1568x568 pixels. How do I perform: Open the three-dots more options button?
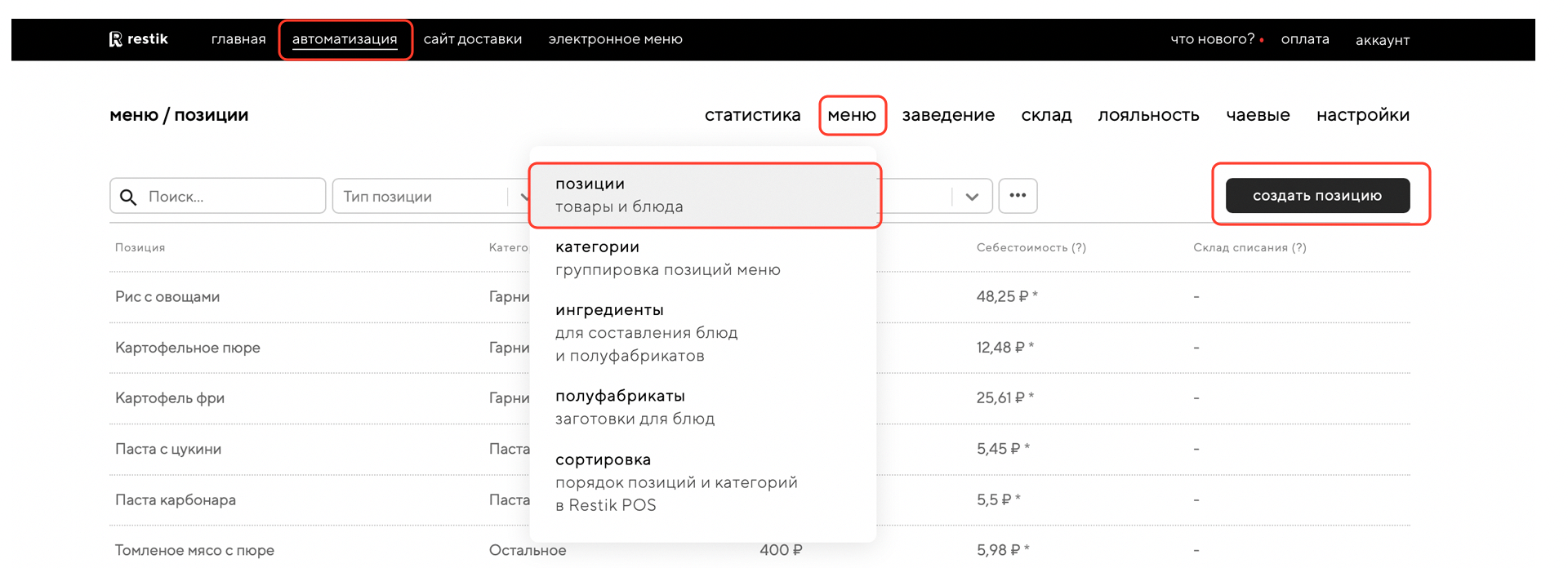tap(1017, 196)
